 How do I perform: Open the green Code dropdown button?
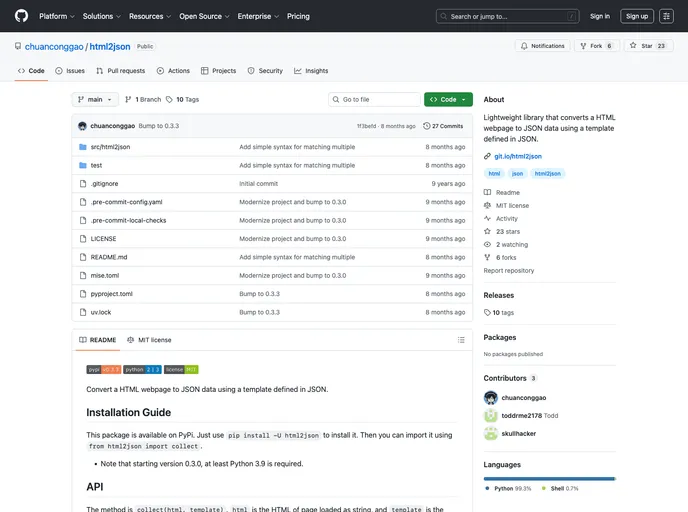point(447,100)
